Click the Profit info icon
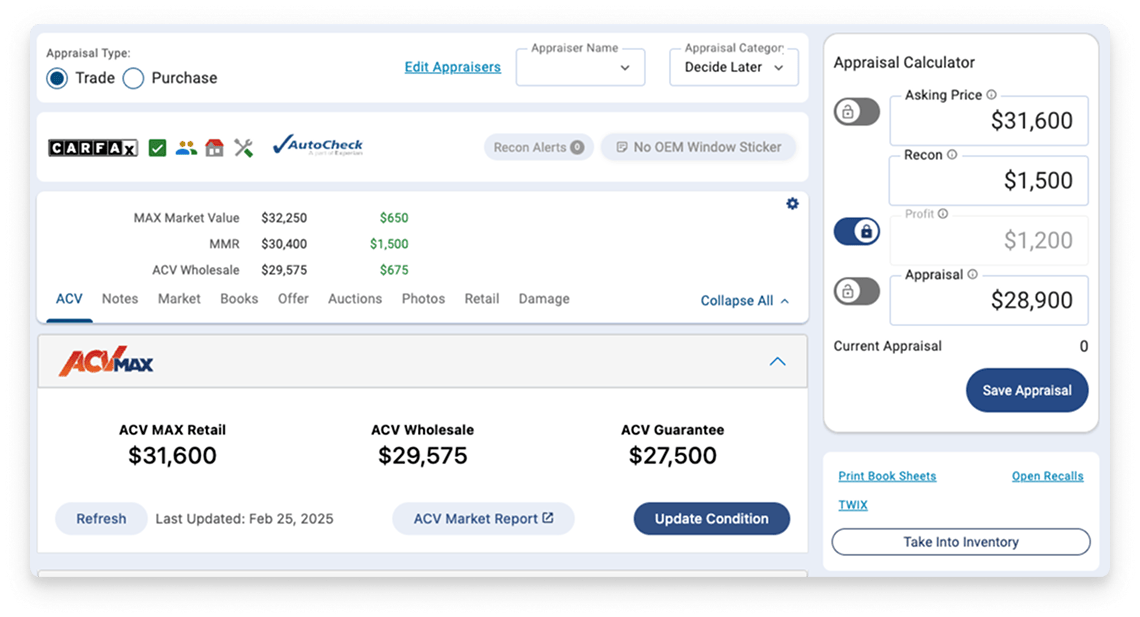1140x617 pixels. coord(943,214)
